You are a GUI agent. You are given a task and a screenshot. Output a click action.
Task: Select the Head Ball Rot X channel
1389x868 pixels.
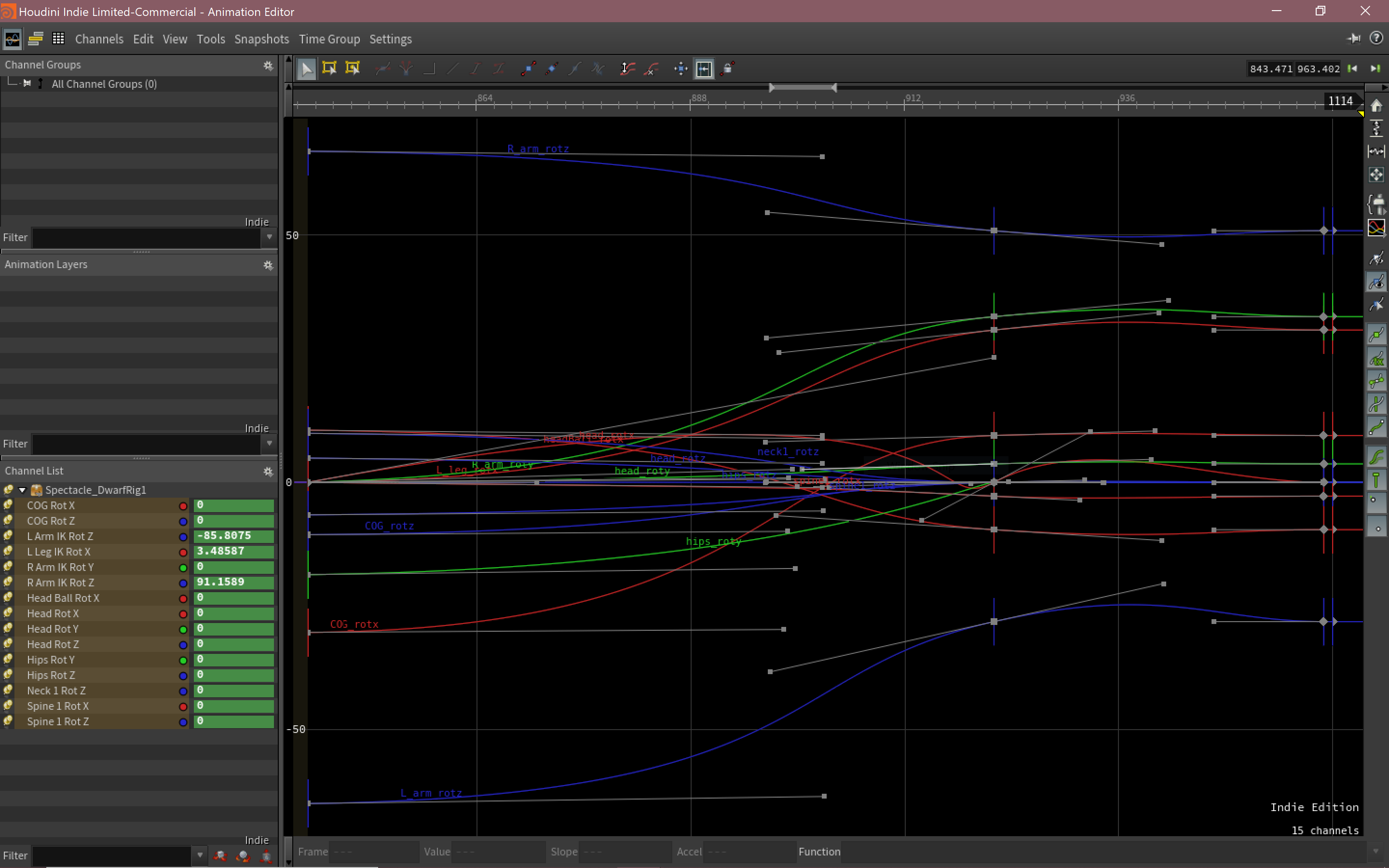pyautogui.click(x=63, y=597)
